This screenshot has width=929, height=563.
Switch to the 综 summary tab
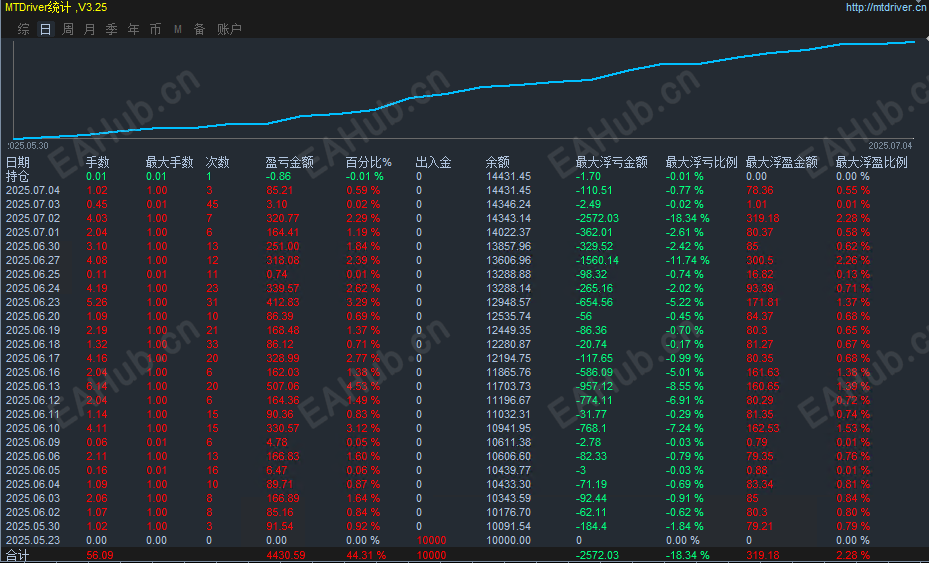24,29
